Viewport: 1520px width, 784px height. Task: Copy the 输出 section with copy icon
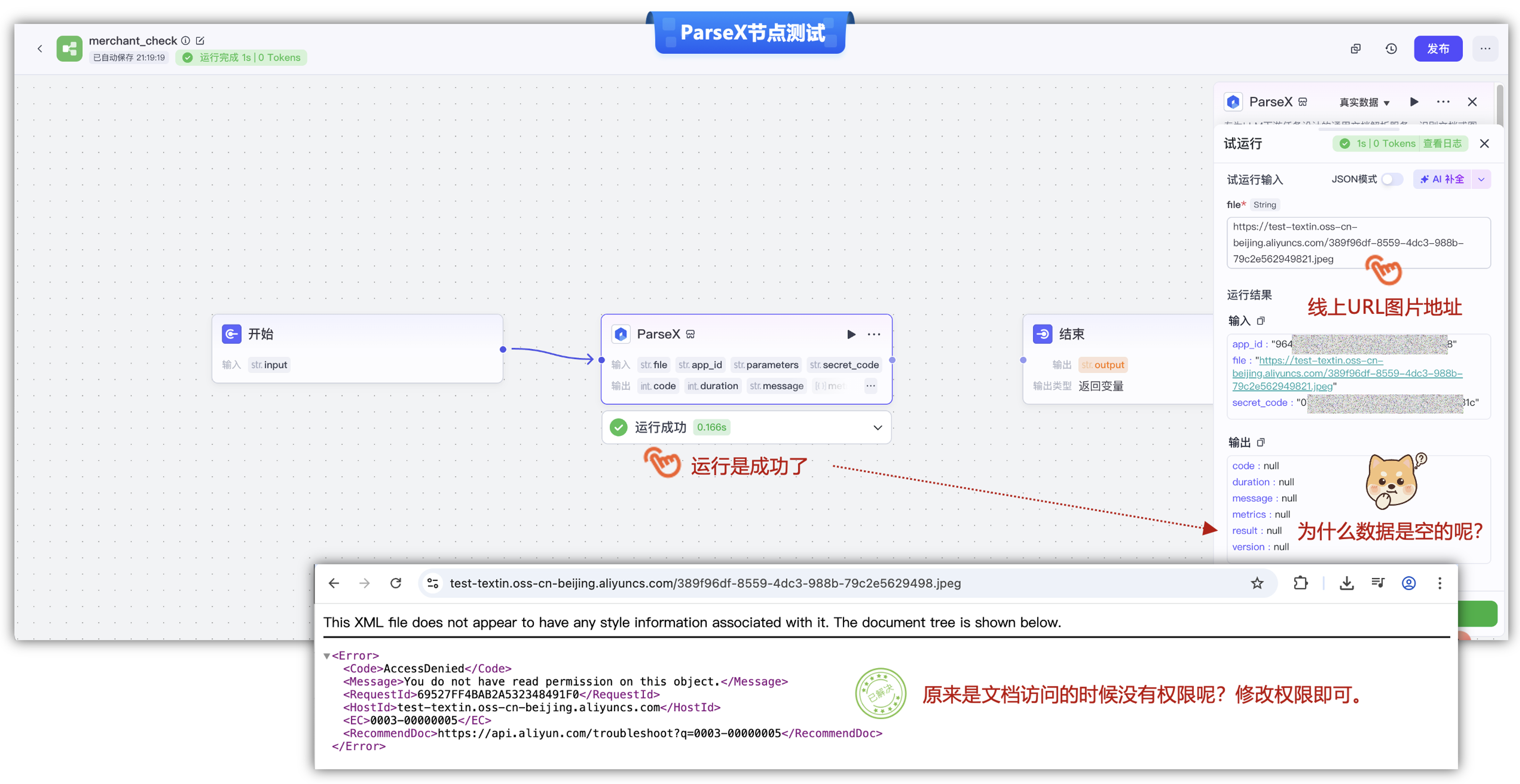pos(1261,442)
